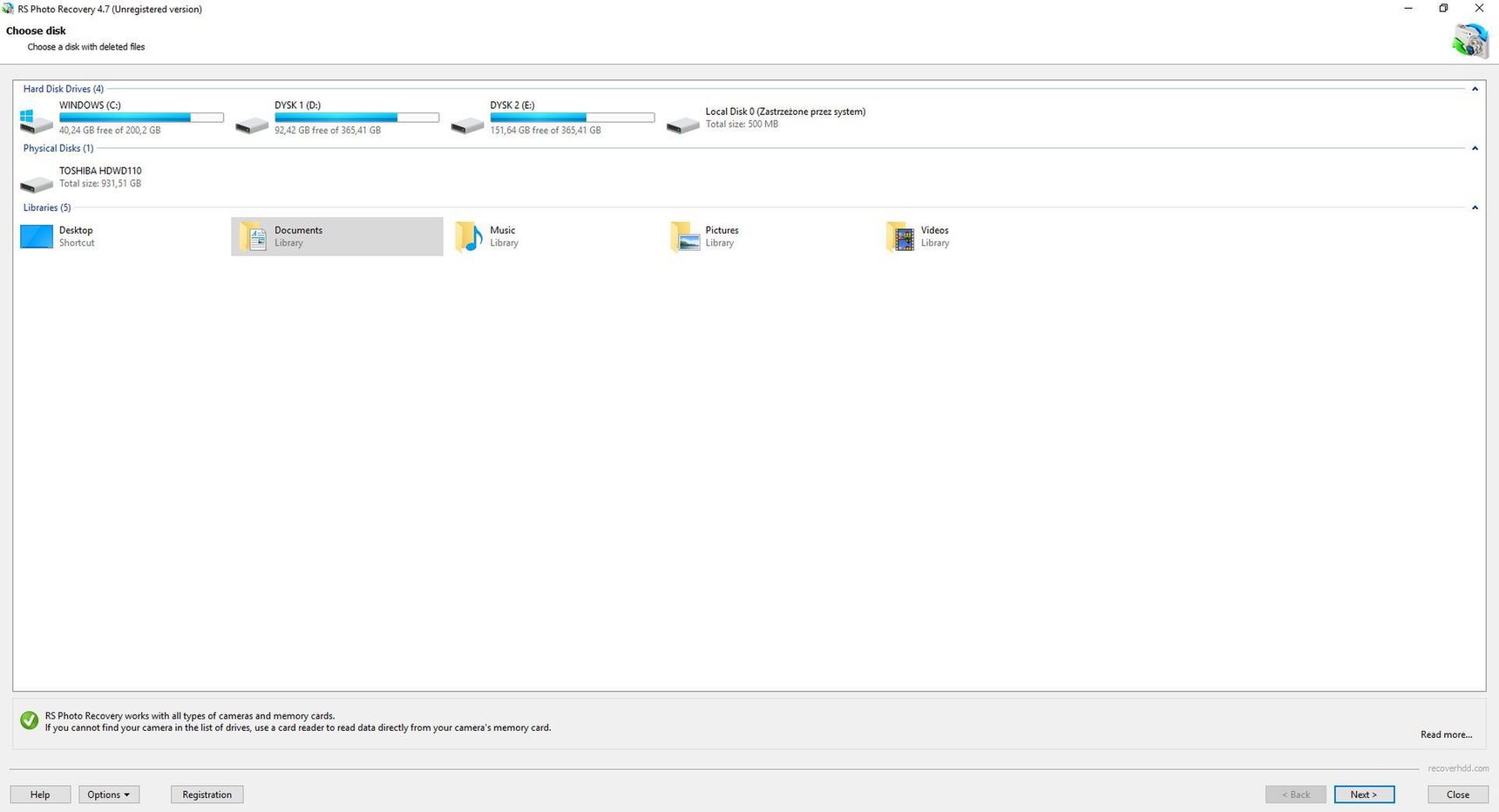Restore down the application window

point(1443,8)
